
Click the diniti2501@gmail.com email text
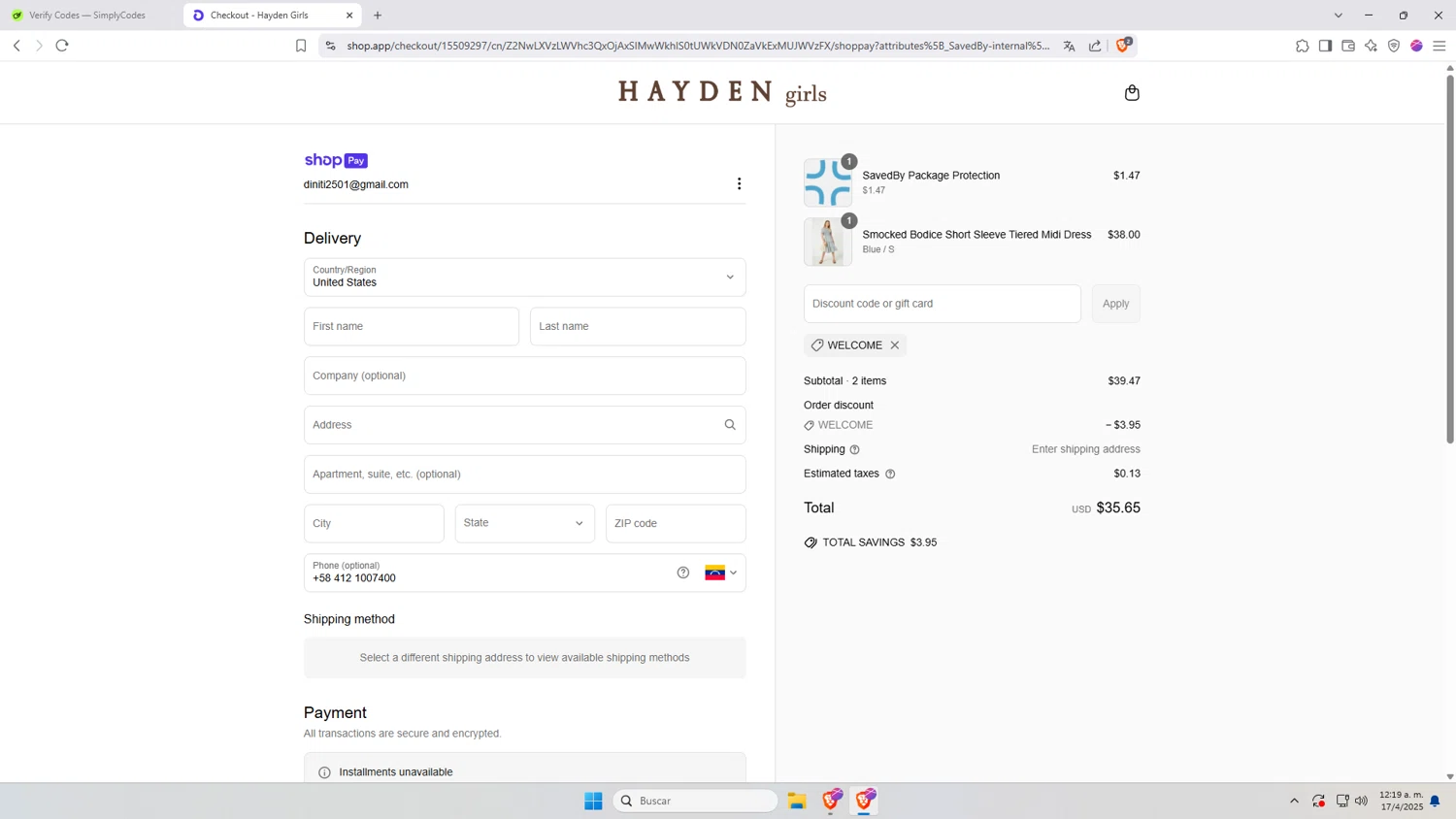point(356,184)
